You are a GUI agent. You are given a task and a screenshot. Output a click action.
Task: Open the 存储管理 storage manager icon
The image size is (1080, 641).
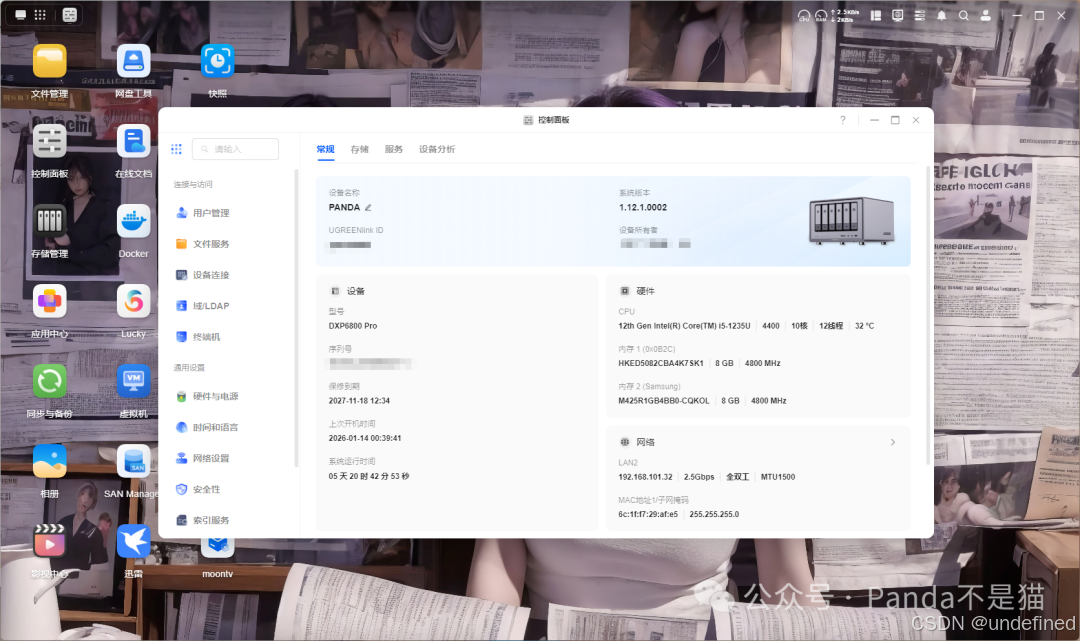click(x=50, y=221)
